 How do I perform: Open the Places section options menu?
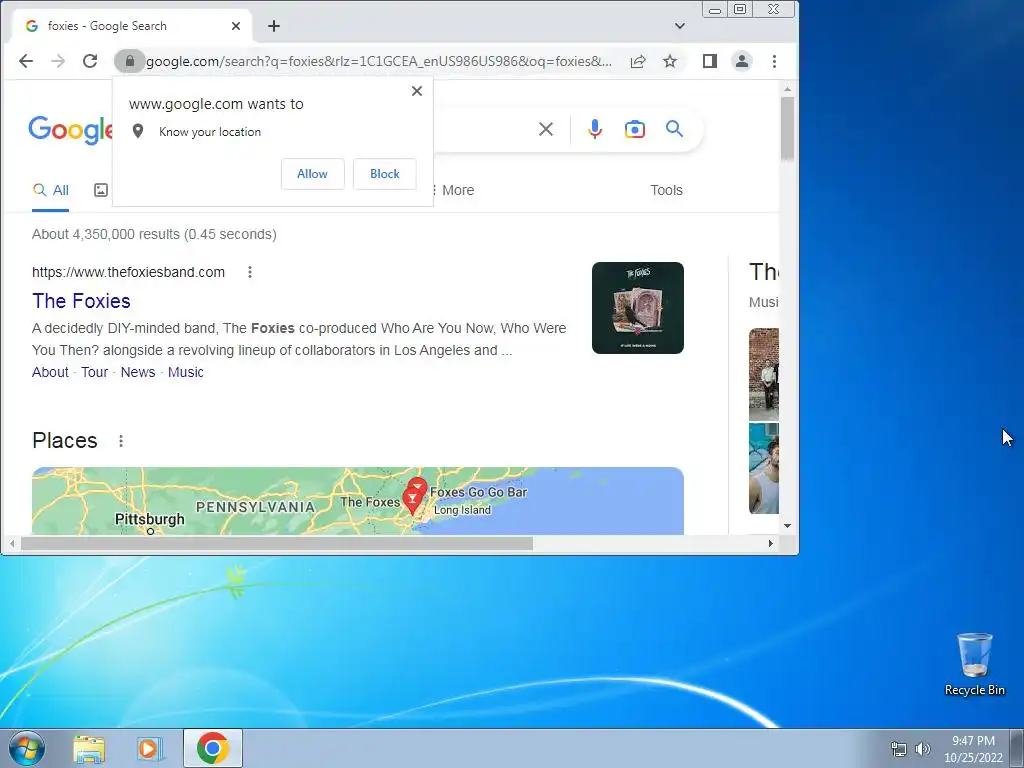121,441
